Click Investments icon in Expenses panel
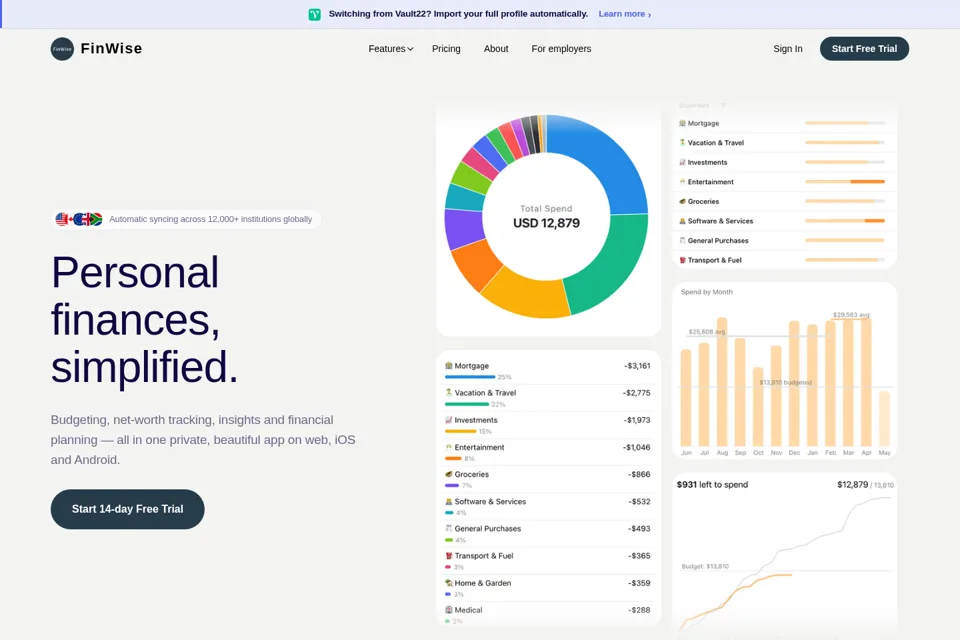960x640 pixels. (x=683, y=162)
